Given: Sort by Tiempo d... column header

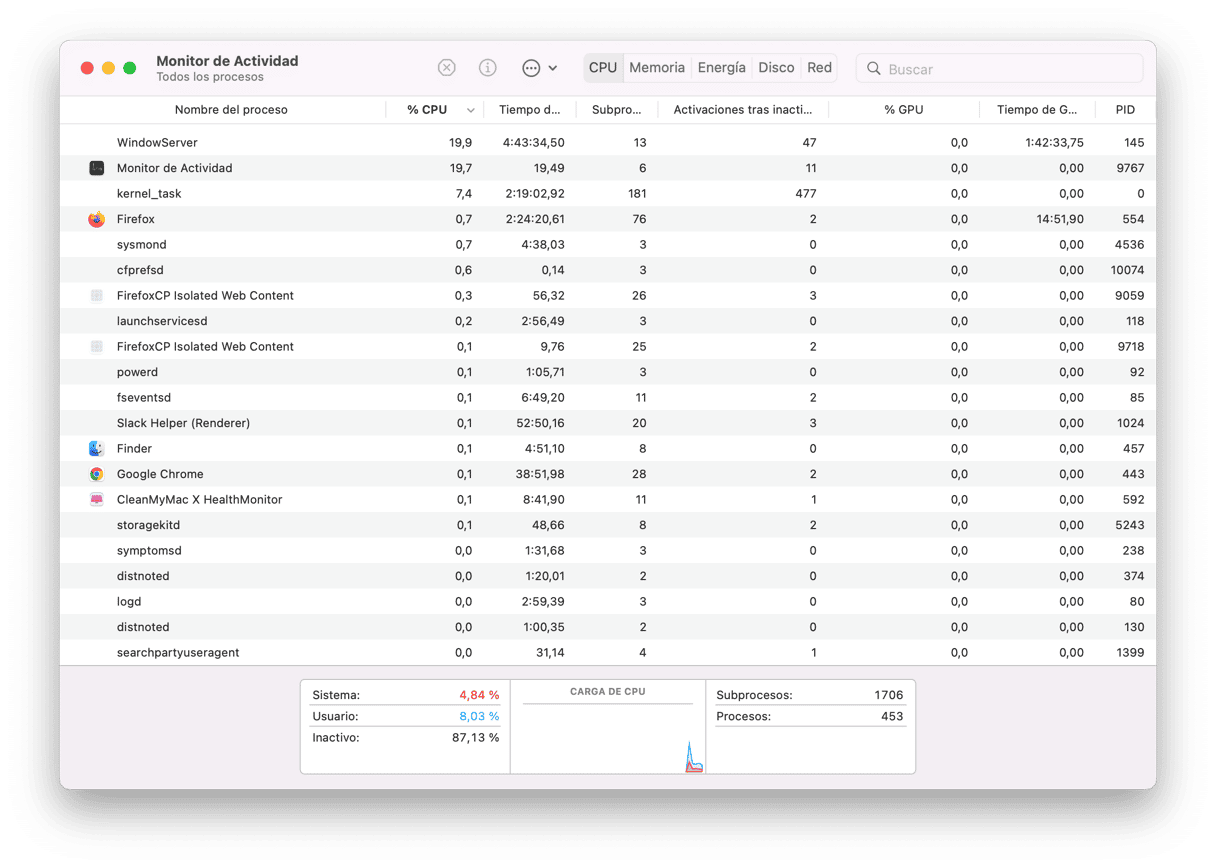Looking at the screenshot, I should (x=530, y=110).
